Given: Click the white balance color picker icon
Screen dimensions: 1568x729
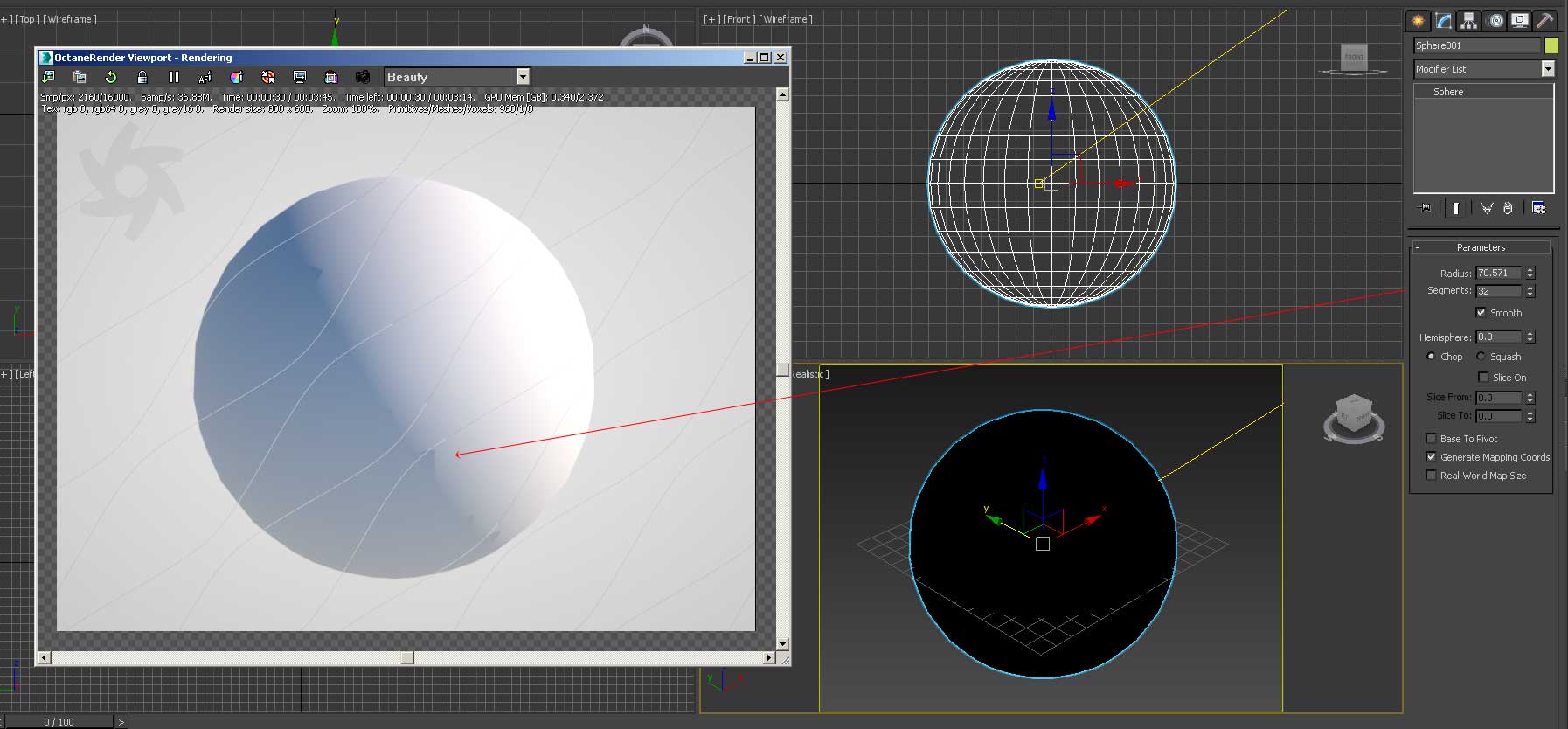Looking at the screenshot, I should pos(236,77).
